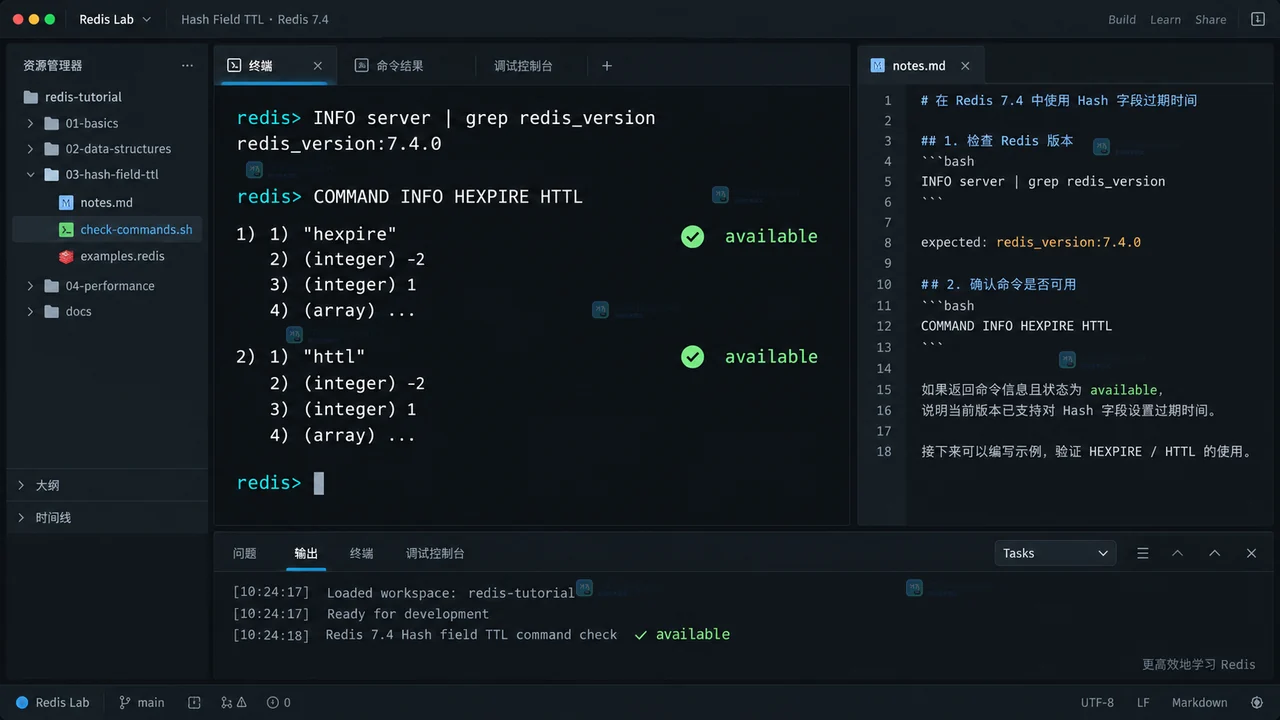1280x720 pixels.
Task: Click the terminal icon on 终端 tab
Action: click(234, 66)
